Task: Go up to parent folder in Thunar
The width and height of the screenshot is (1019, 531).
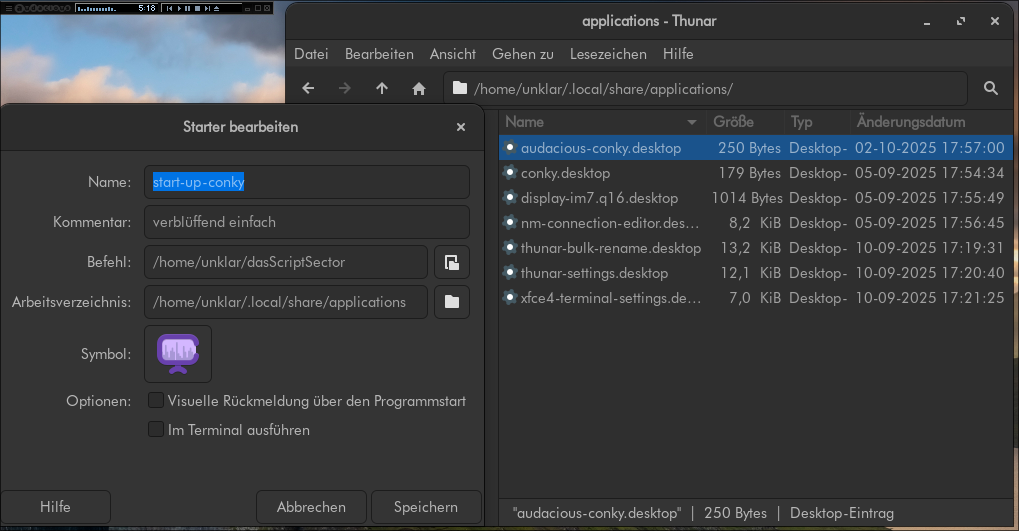Action: point(381,88)
